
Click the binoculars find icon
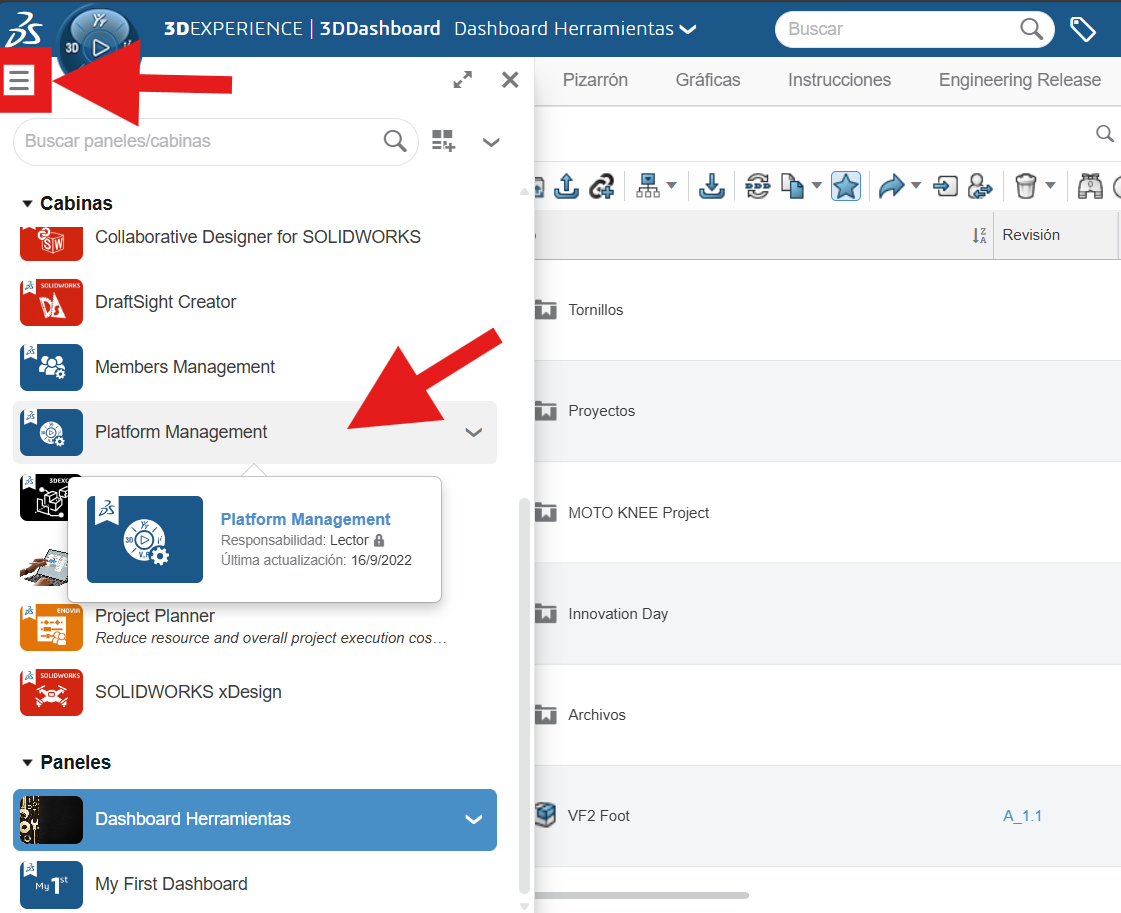click(1090, 186)
